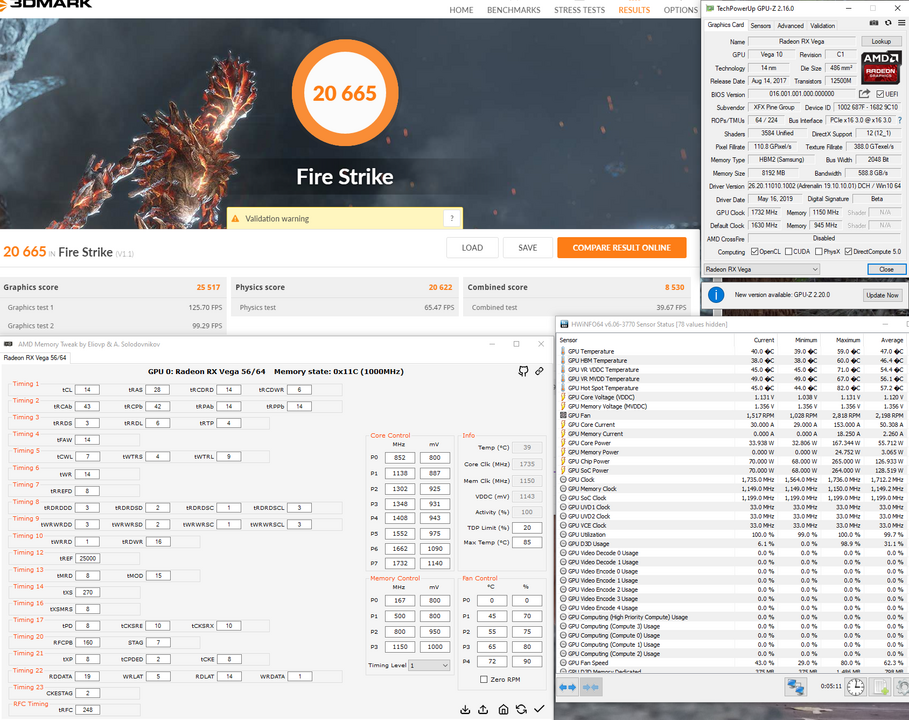Click GPU Fan sensor row icon in HWiNFO
The height and width of the screenshot is (720, 909).
click(563, 416)
